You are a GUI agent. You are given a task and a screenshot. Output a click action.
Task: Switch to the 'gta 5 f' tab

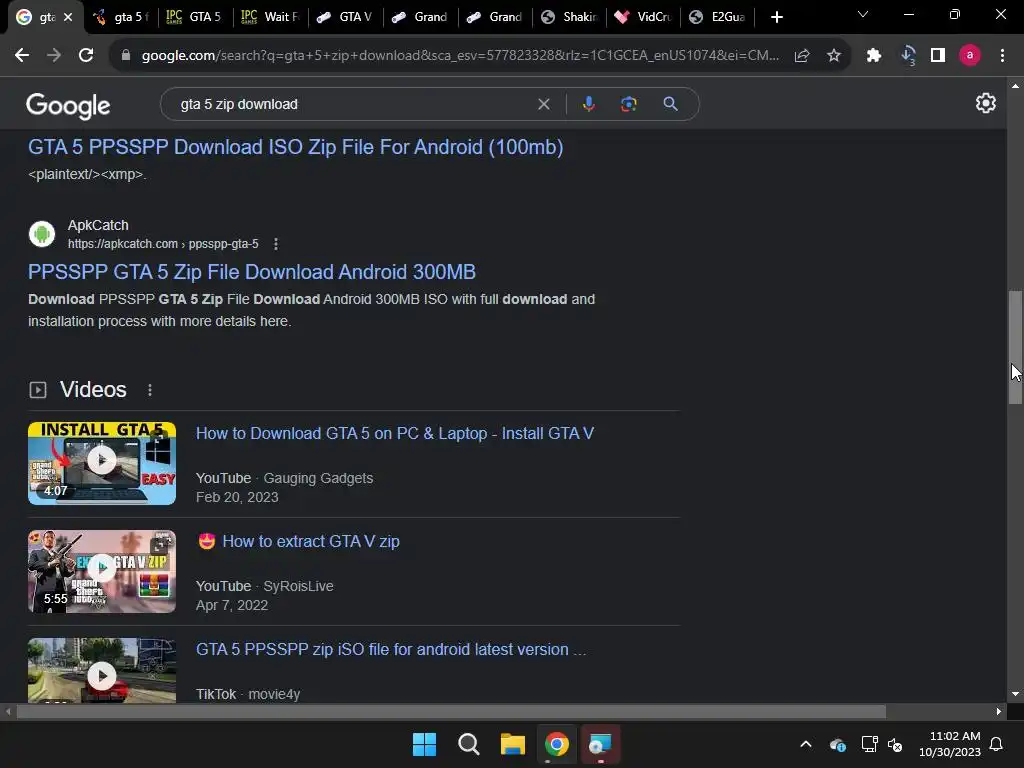121,17
